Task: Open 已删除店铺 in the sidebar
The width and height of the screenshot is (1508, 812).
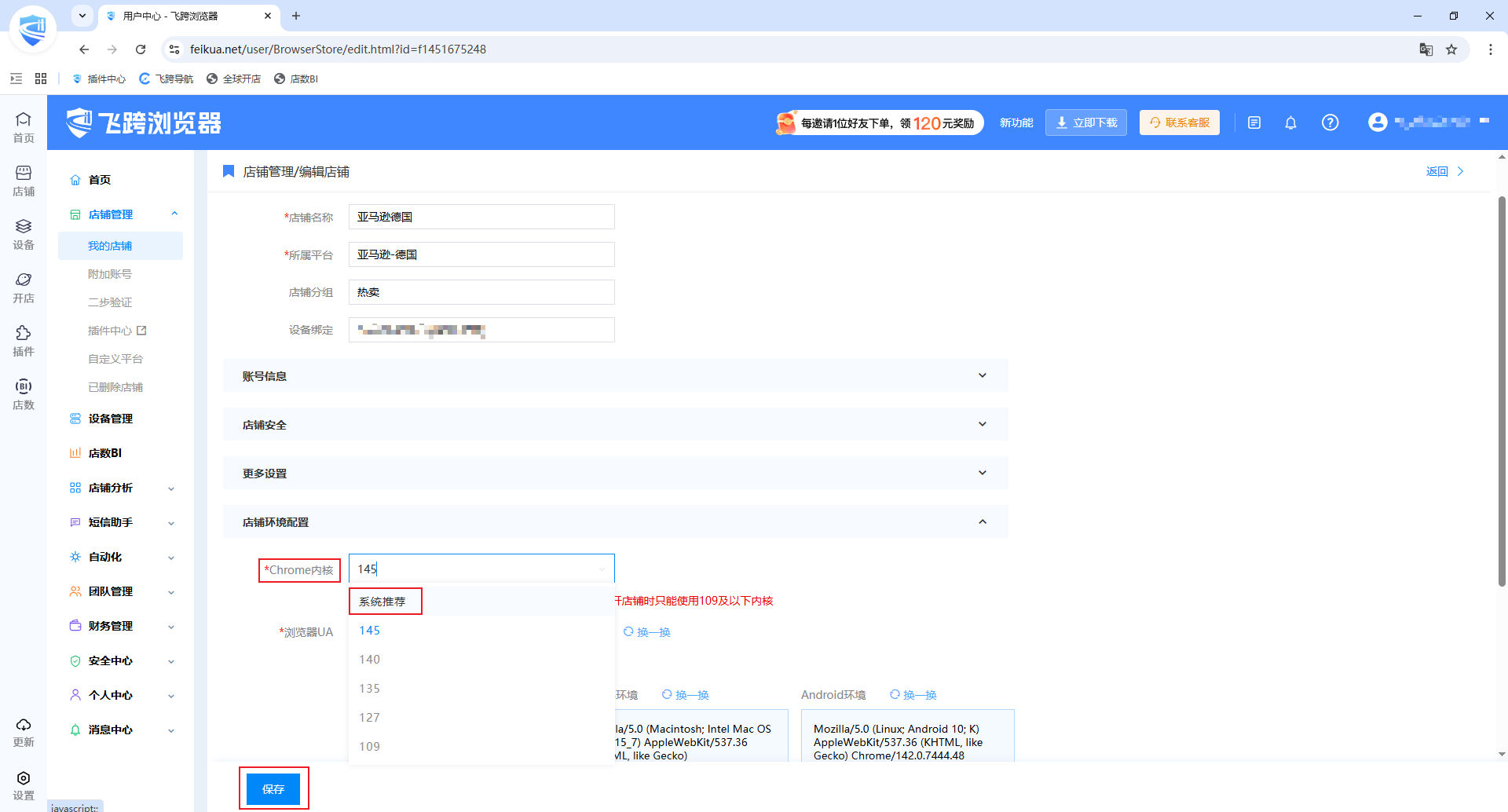Action: click(115, 387)
